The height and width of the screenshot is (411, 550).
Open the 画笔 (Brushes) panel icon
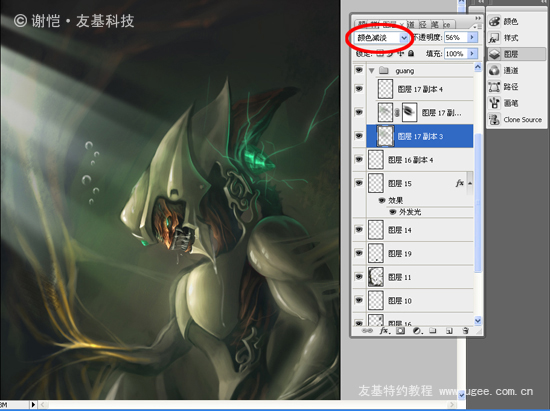coord(494,103)
